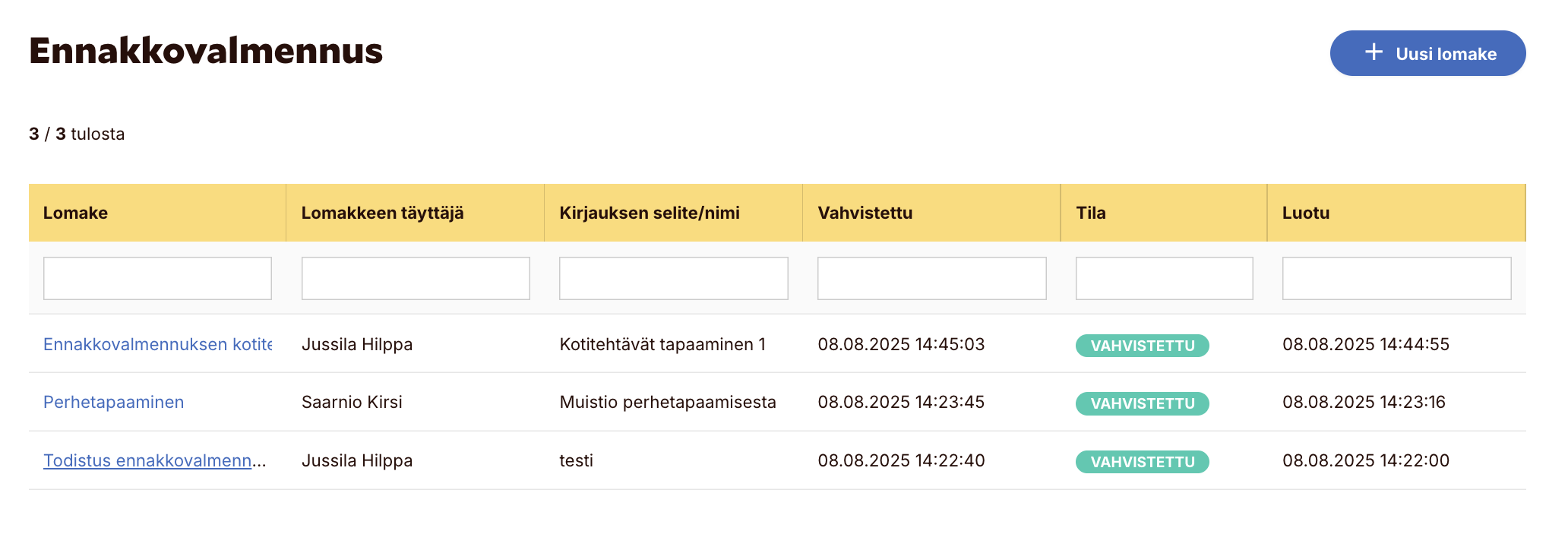Click VAHVISTETTU badge in Kotitehtävät row
This screenshot has height=550, width=1568.
click(x=1142, y=346)
